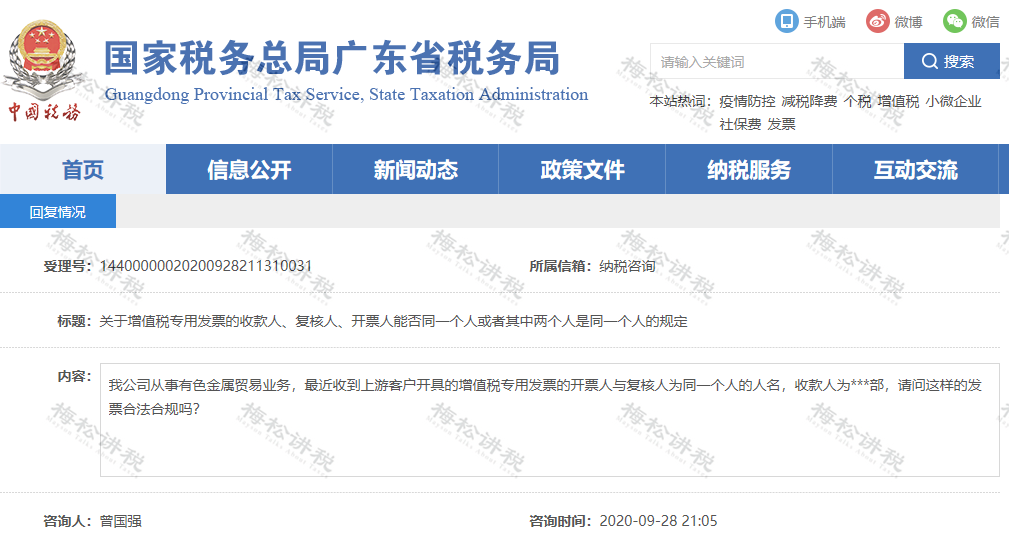Click hot keyword 减税降费 link
This screenshot has height=537, width=1009.
pos(809,102)
